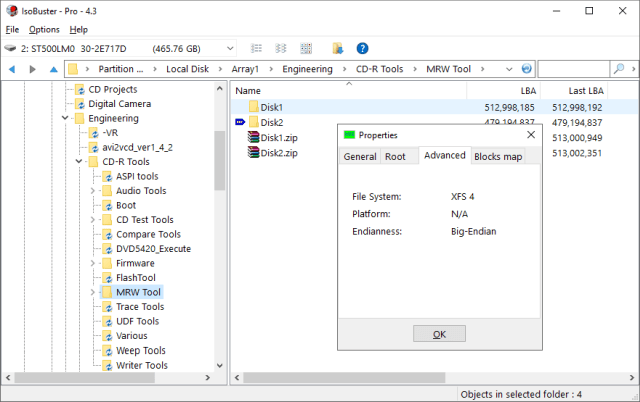Select CD Projects in the tree
The height and width of the screenshot is (402, 640).
point(113,89)
